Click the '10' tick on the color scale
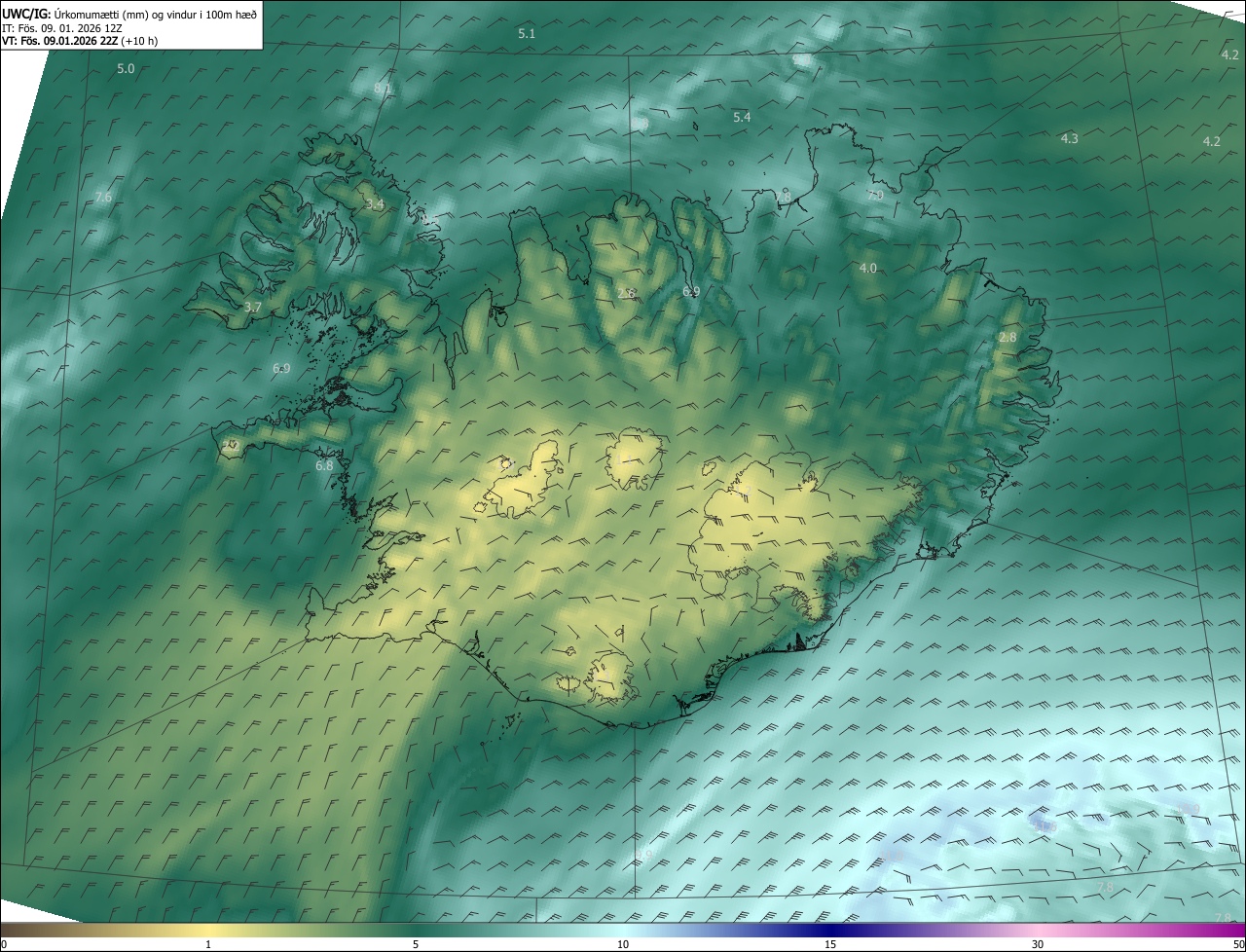The width and height of the screenshot is (1246, 952). tap(623, 944)
